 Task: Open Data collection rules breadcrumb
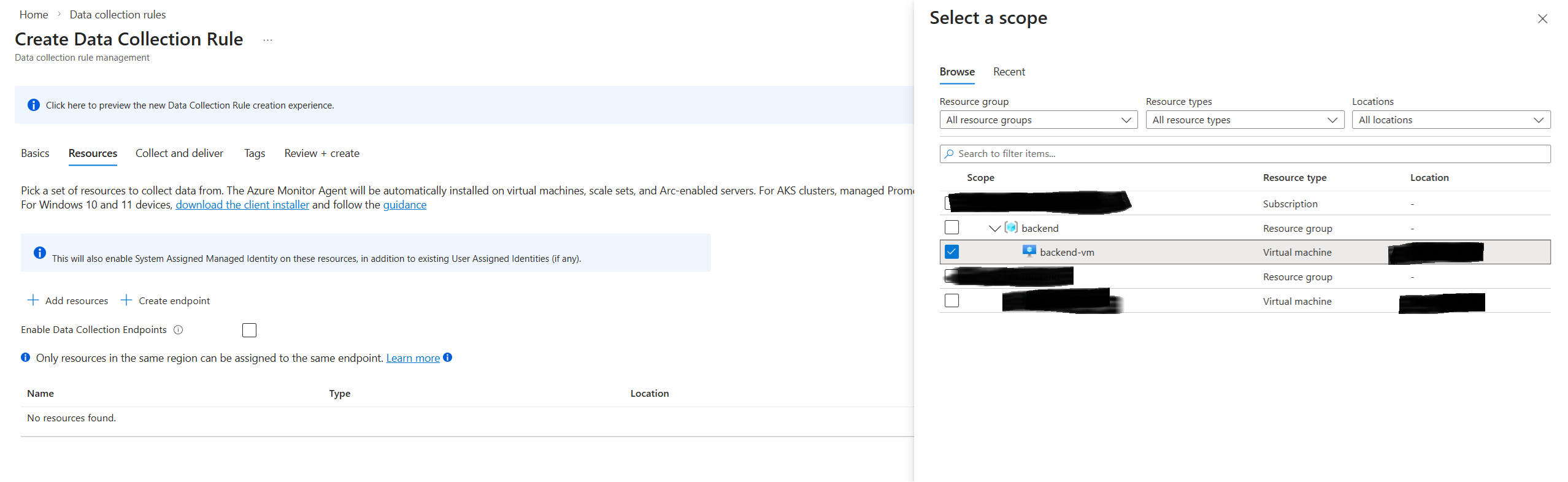pos(118,14)
